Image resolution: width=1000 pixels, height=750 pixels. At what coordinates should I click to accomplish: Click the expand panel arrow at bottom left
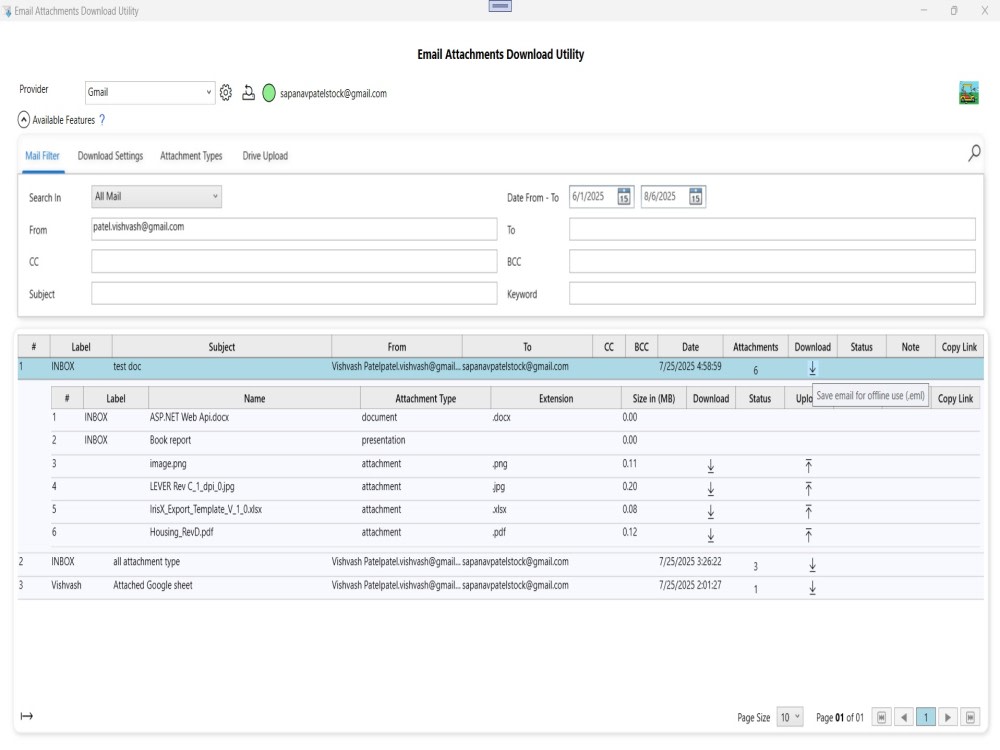27,716
